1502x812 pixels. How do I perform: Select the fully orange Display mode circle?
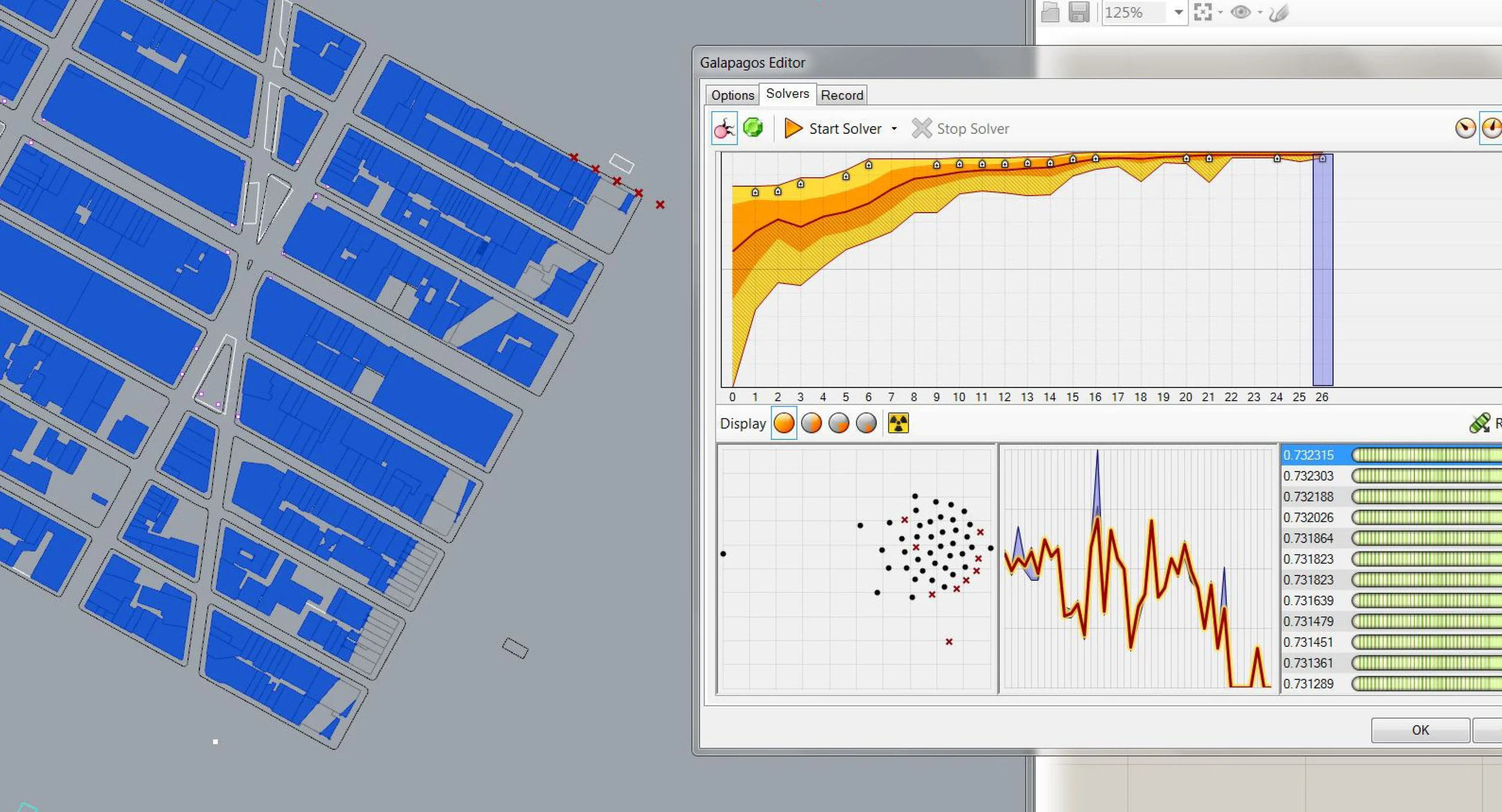[784, 423]
